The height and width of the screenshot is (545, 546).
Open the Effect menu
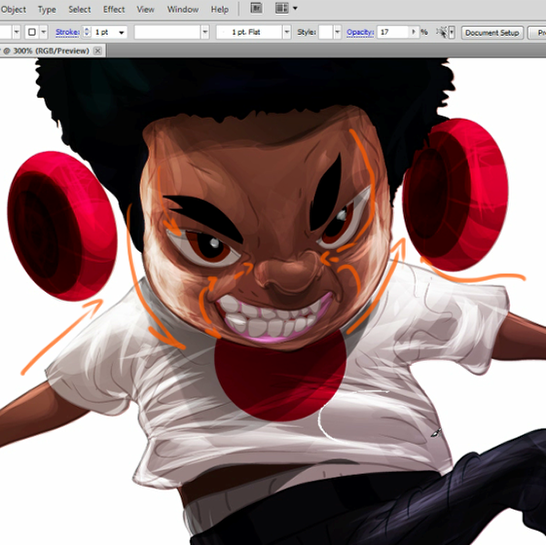click(114, 9)
